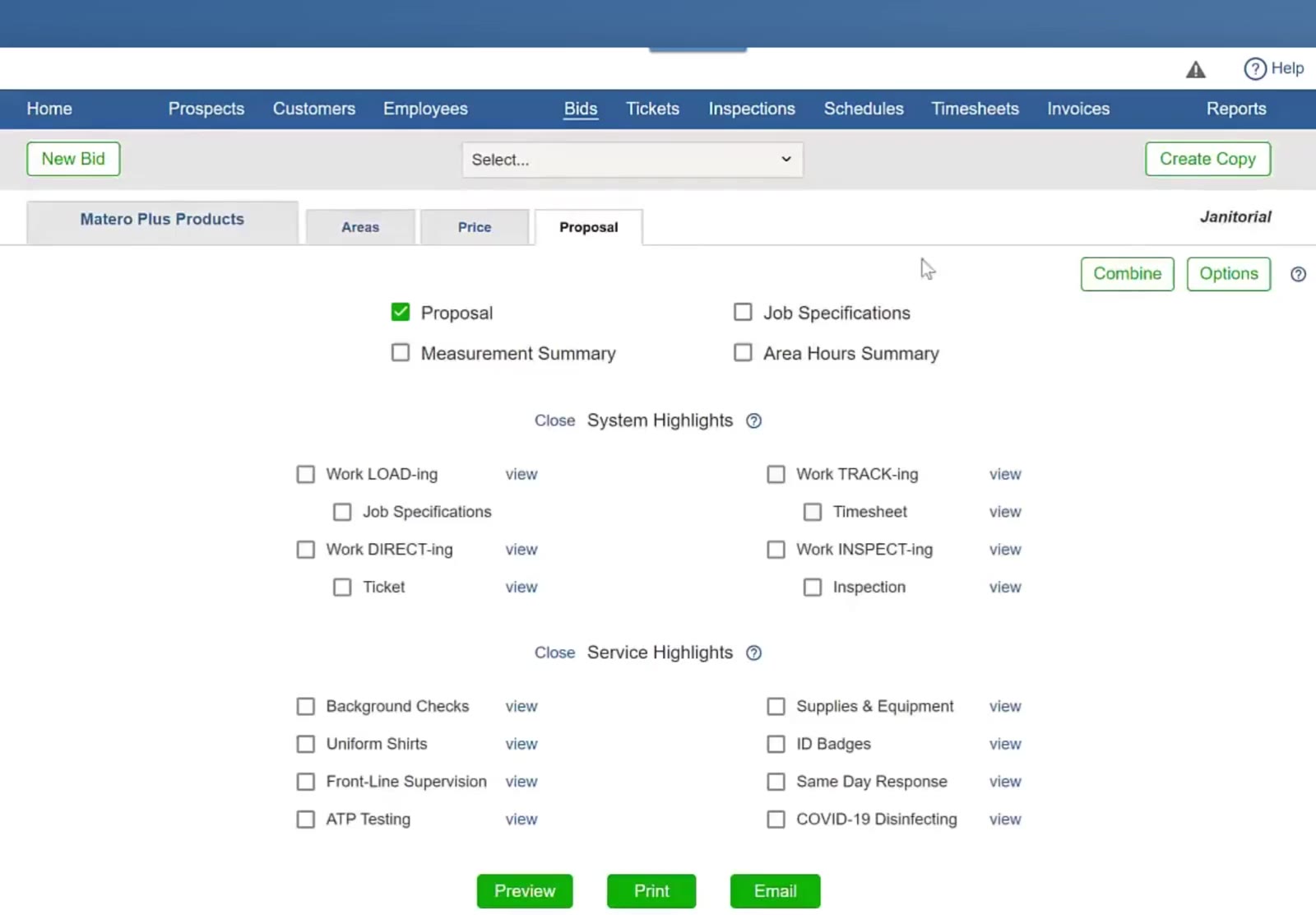Image resolution: width=1316 pixels, height=915 pixels.
Task: View Background Checks link
Action: (x=521, y=706)
